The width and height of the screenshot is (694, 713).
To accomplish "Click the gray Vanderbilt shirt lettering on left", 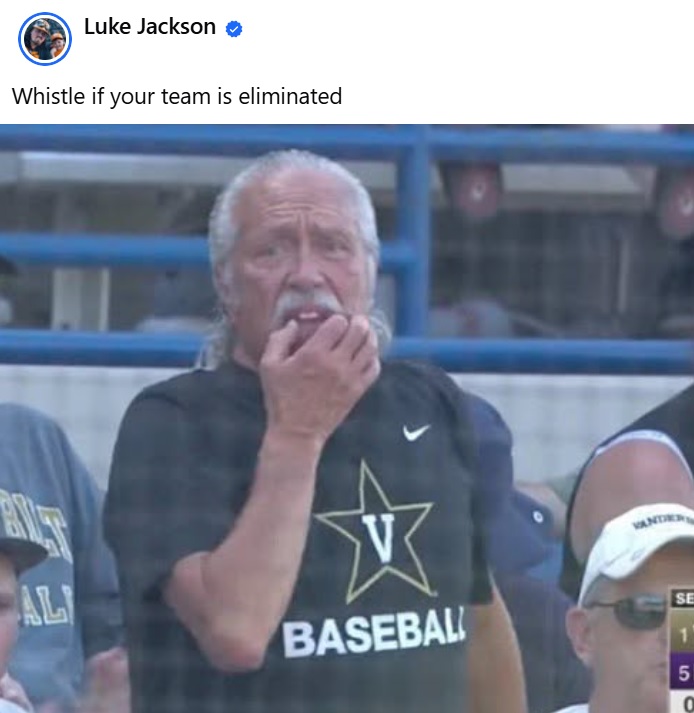I will pyautogui.click(x=43, y=557).
